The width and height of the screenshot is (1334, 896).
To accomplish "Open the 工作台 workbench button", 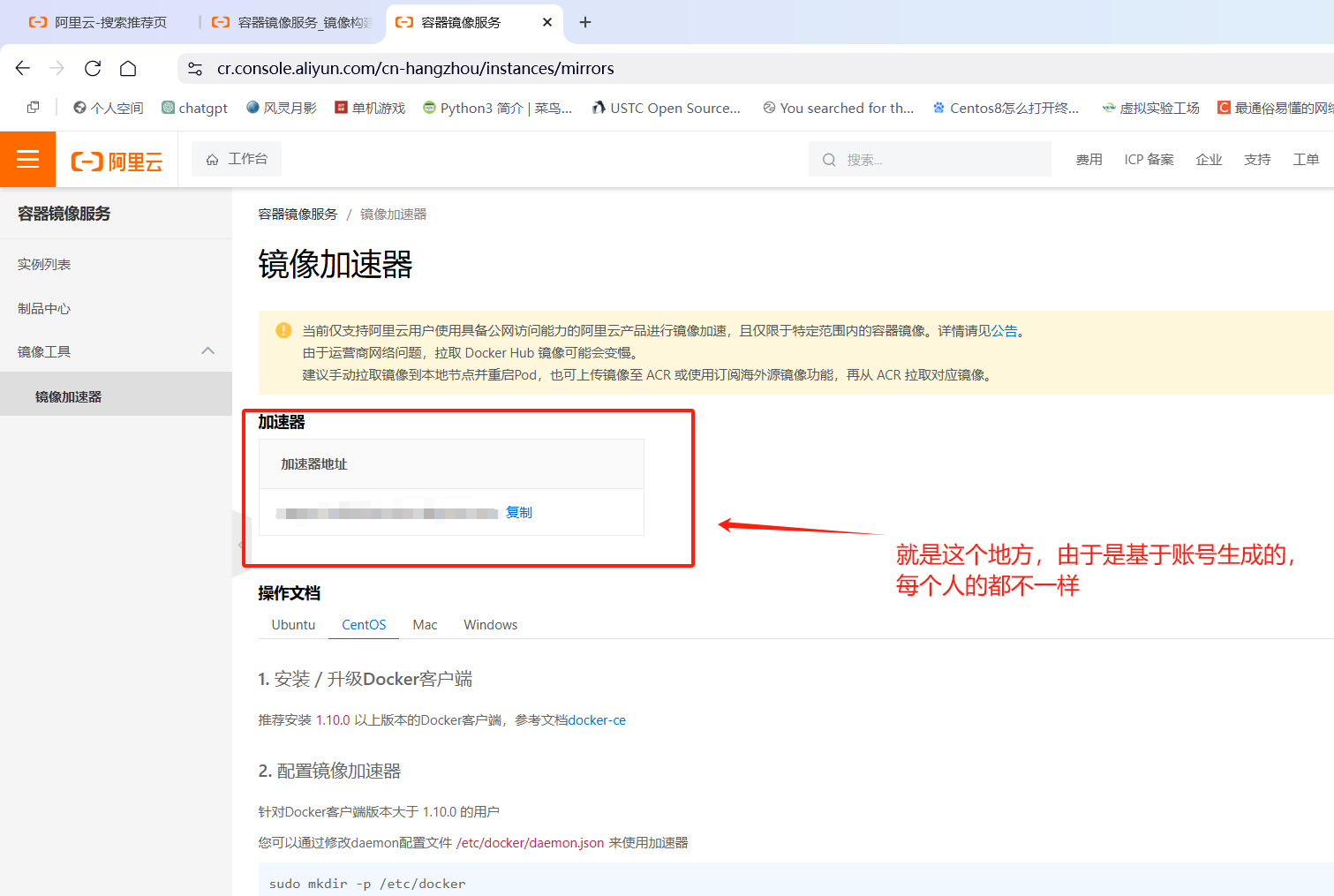I will point(236,159).
